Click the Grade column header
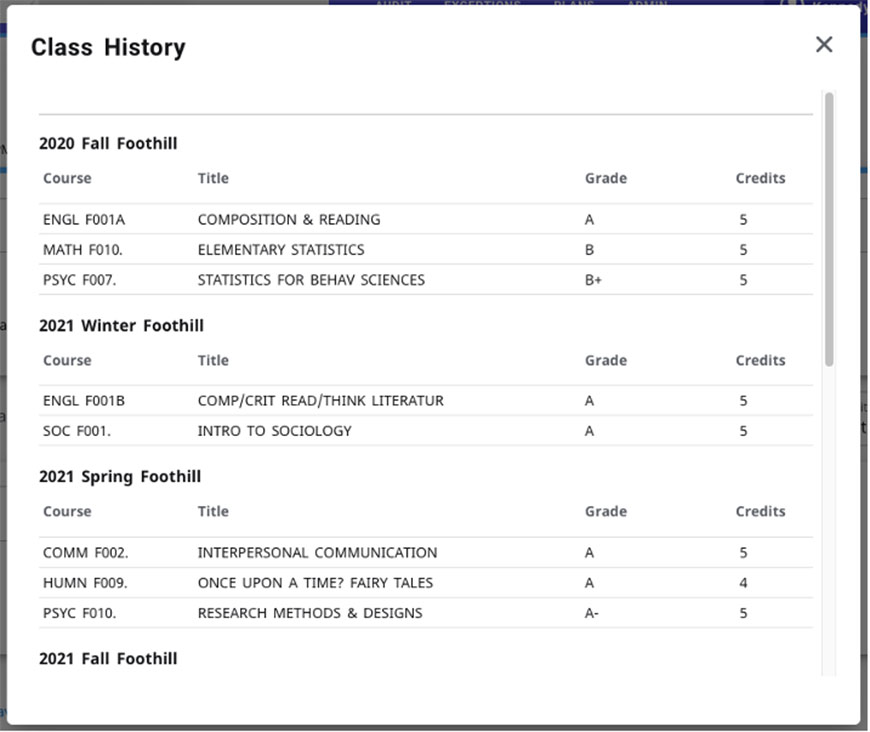The width and height of the screenshot is (870, 732). pos(606,178)
